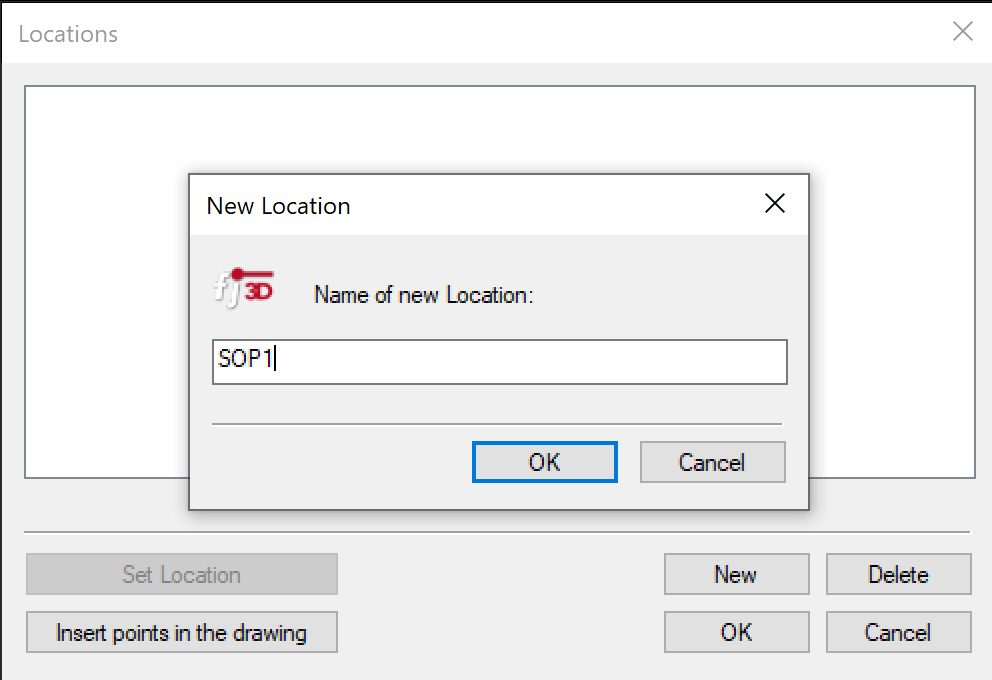Click the Locations dialog close X icon
The width and height of the screenshot is (992, 680).
962,31
